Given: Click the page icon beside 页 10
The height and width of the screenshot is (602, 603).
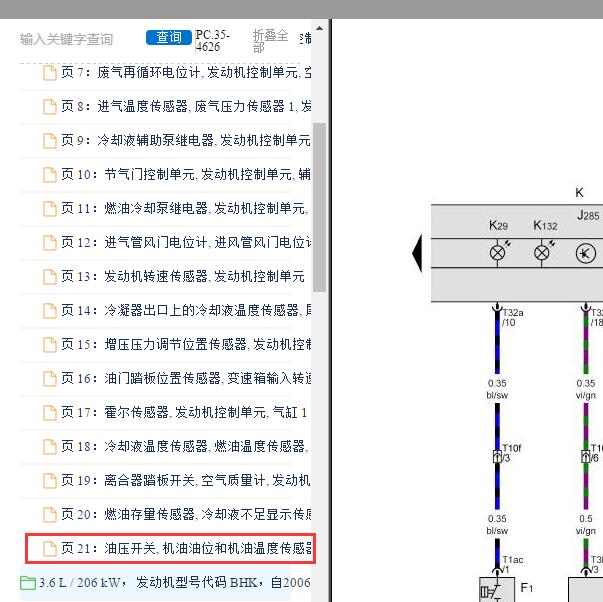Looking at the screenshot, I should point(50,175).
